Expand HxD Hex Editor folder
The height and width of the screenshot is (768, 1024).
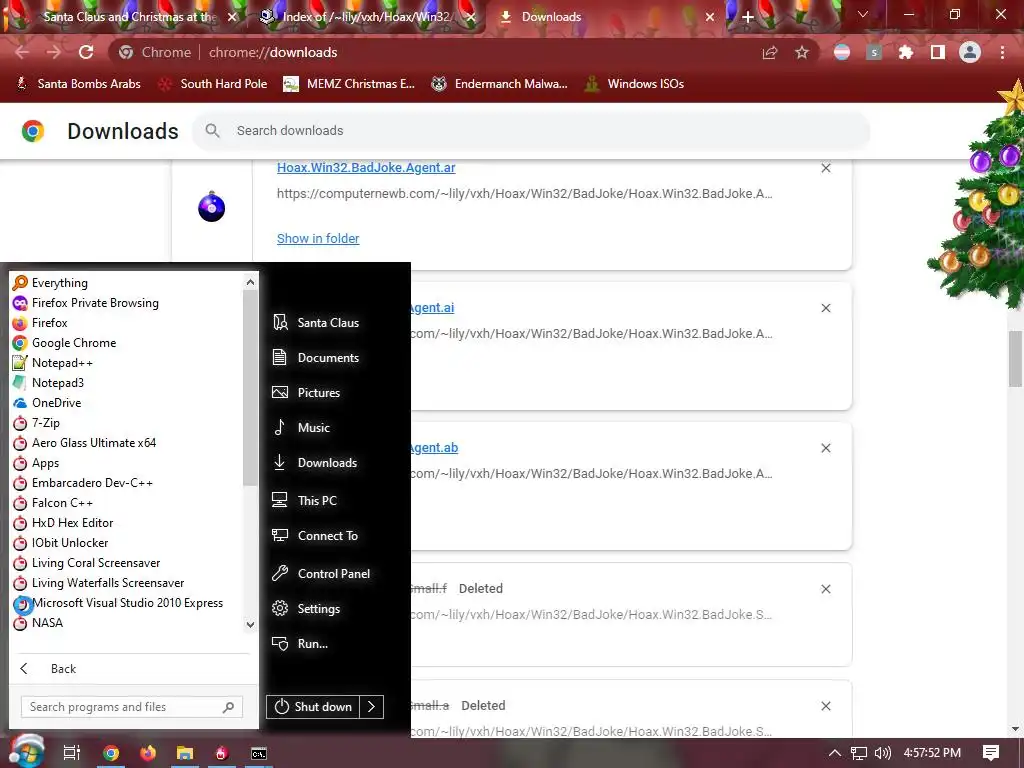127,523
